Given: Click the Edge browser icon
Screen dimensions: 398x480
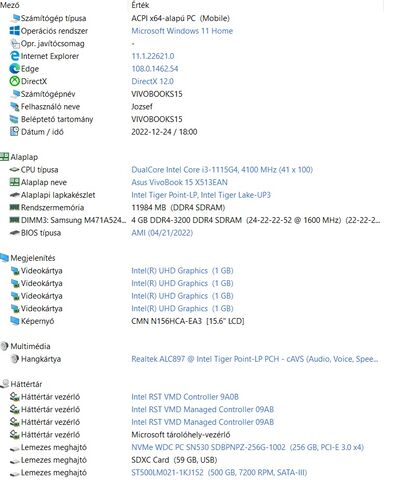Looking at the screenshot, I should click(15, 69).
